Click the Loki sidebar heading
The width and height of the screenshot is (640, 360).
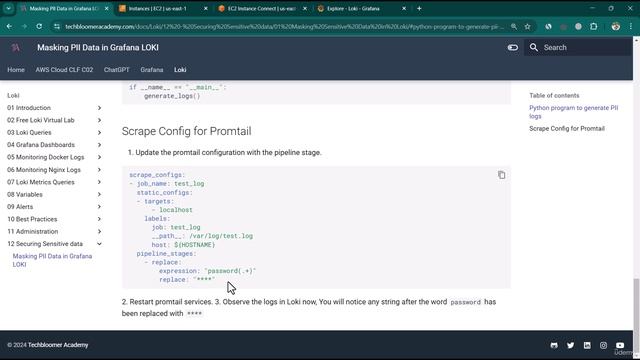coord(13,96)
